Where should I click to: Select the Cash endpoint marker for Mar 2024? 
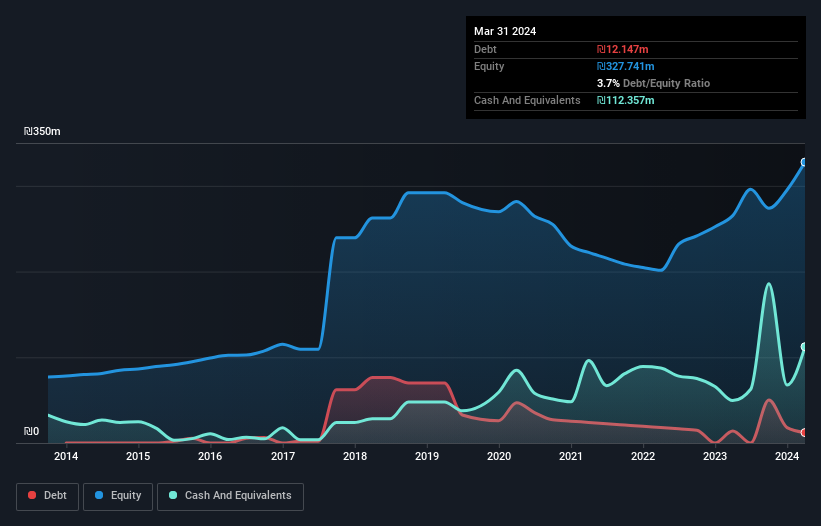804,346
